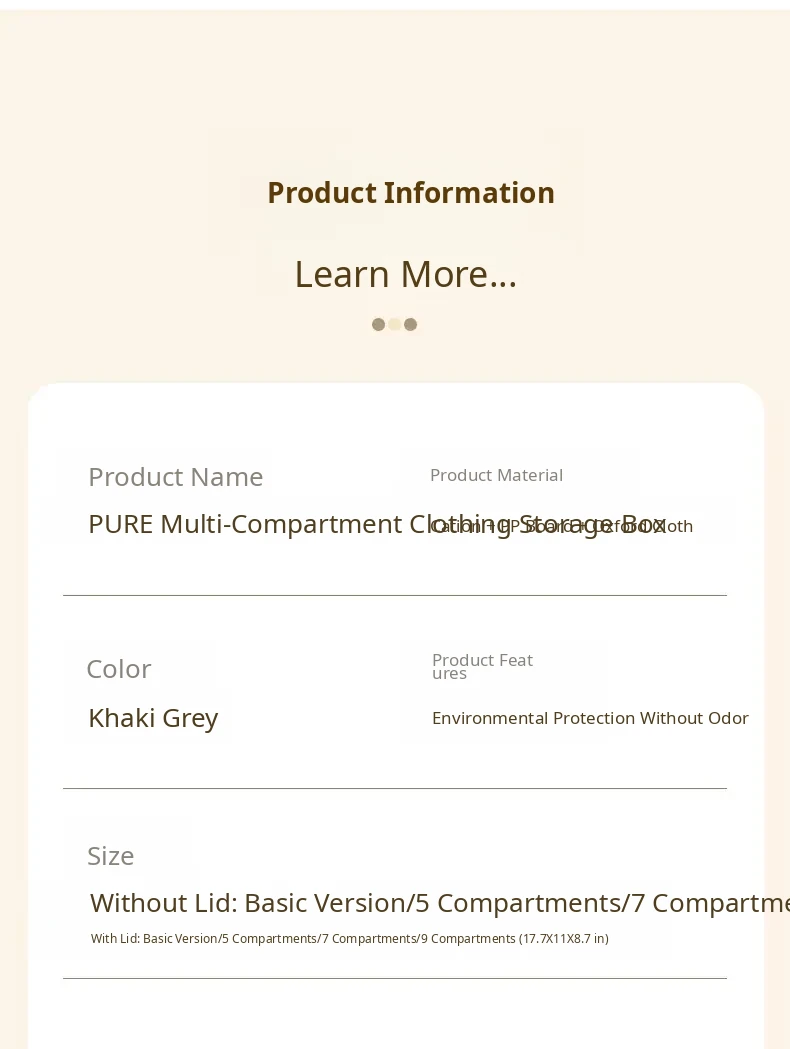Select the middle light-colored pagination dot
This screenshot has width=790, height=1049.
point(394,324)
